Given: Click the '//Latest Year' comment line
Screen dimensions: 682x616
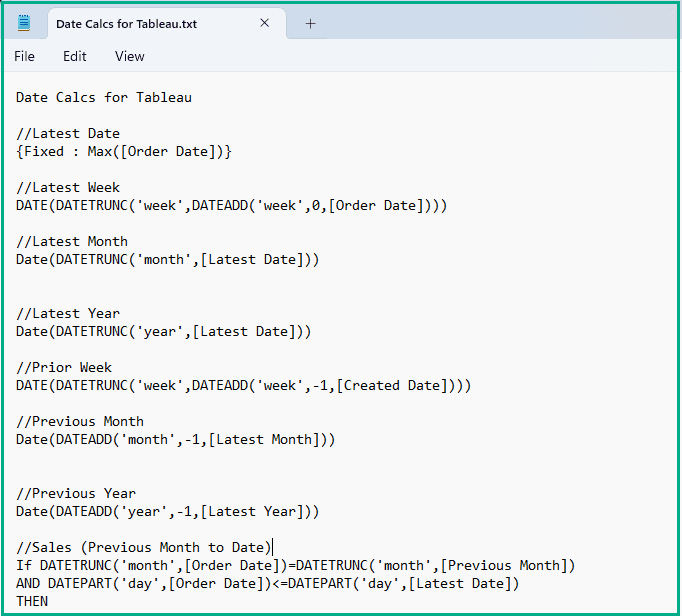Looking at the screenshot, I should tap(68, 314).
